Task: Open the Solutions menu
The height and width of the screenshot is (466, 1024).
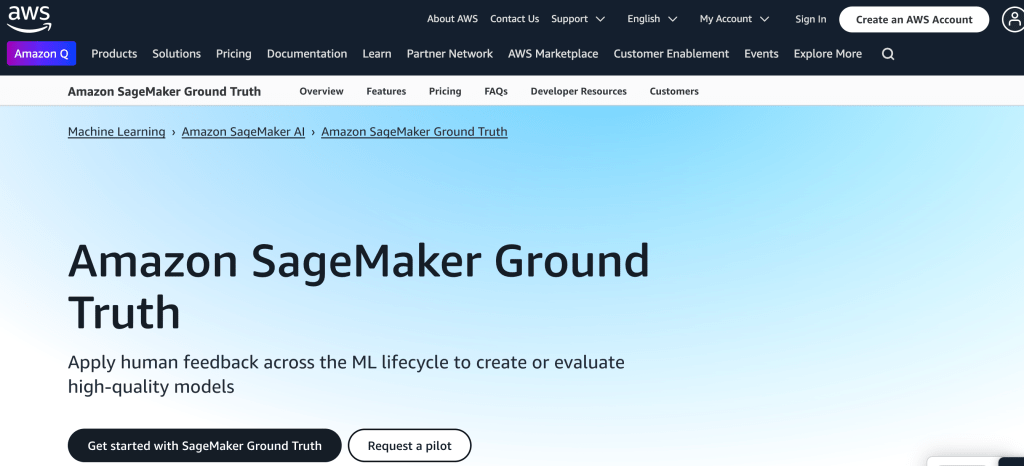Action: pyautogui.click(x=177, y=54)
